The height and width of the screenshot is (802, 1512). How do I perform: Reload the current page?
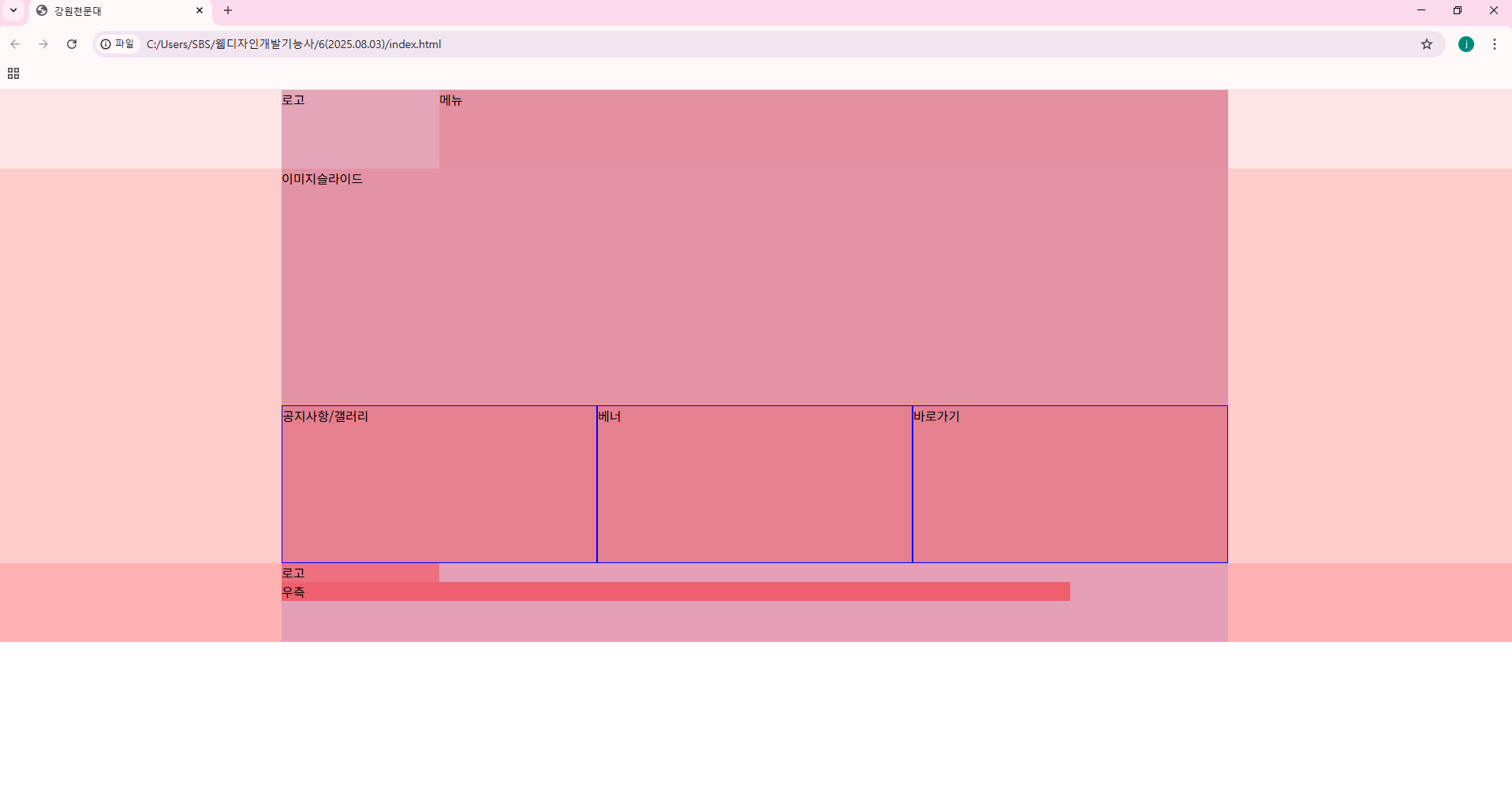pyautogui.click(x=72, y=44)
